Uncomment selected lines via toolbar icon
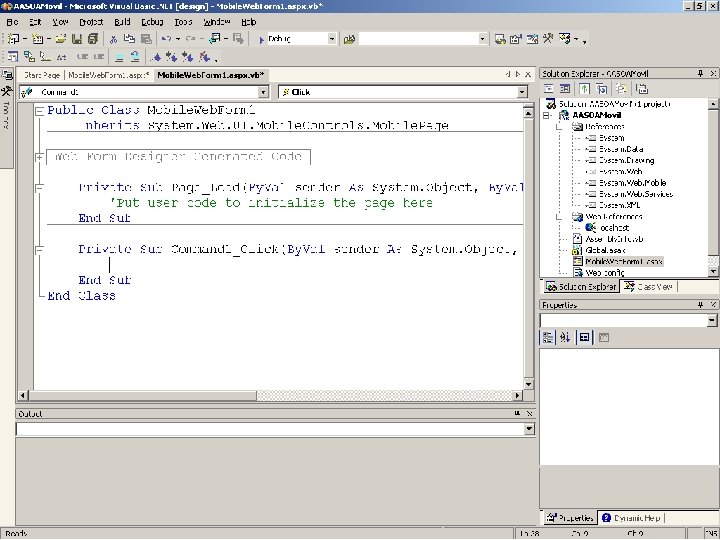Viewport: 720px width, 540px height. pos(135,57)
